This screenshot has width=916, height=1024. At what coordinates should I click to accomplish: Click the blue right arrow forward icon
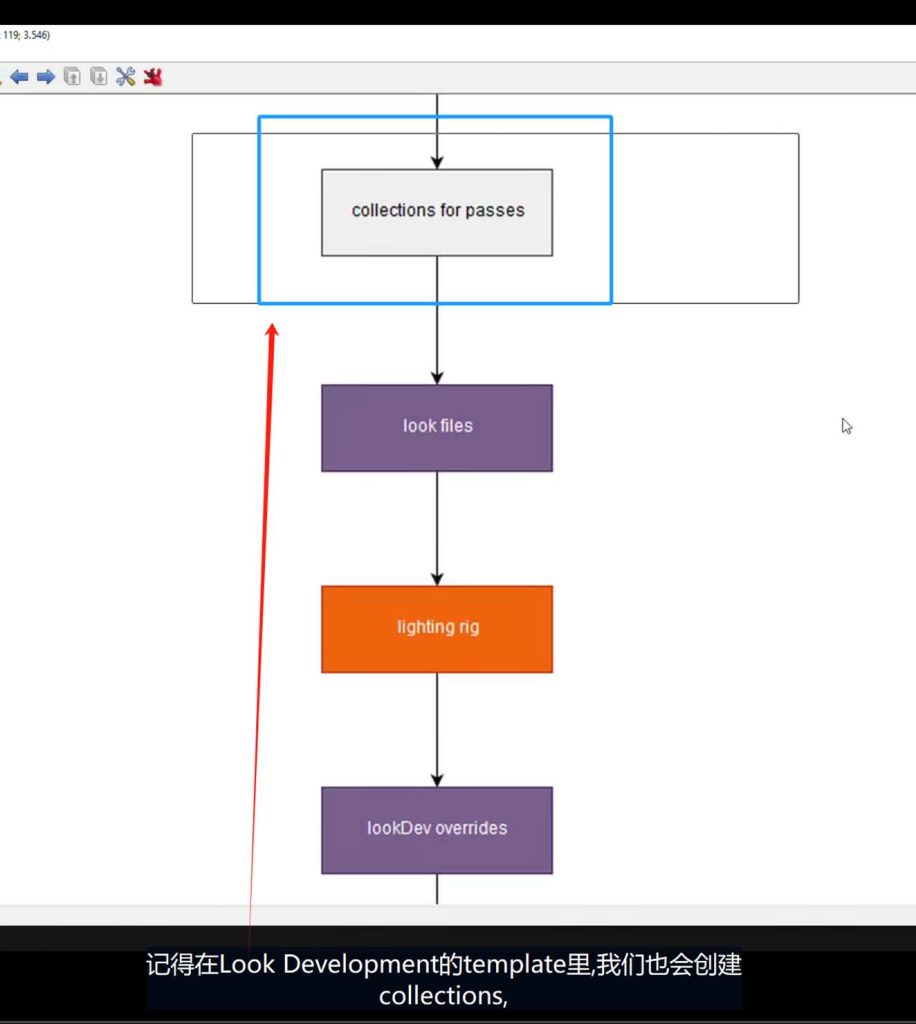pos(46,77)
